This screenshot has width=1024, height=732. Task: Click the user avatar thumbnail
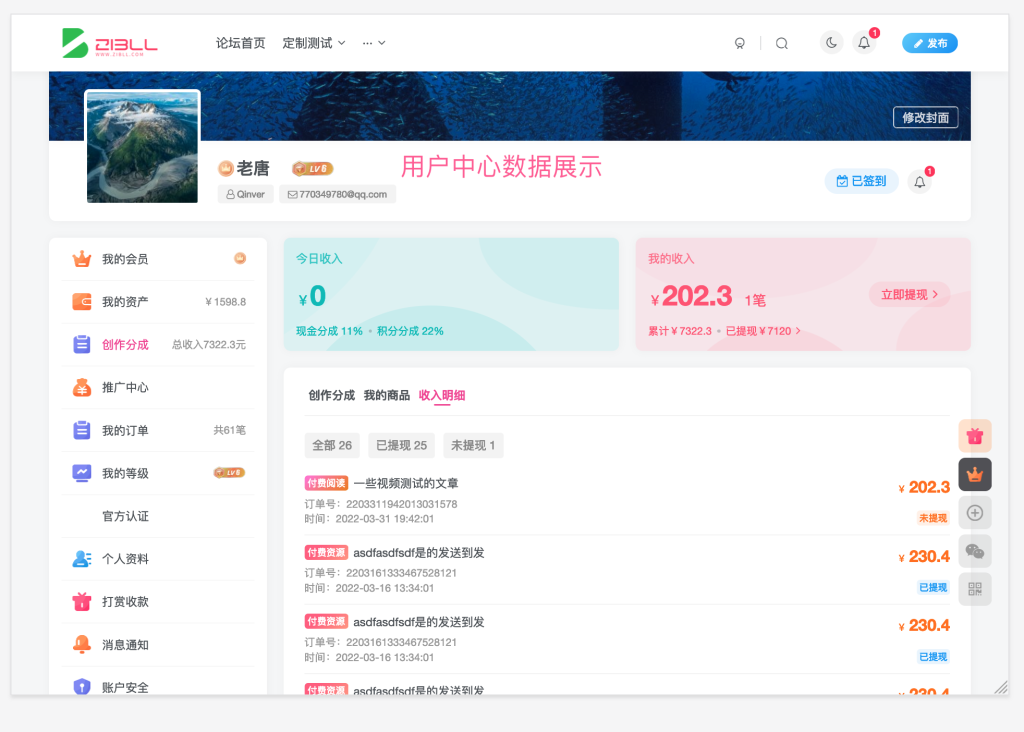pyautogui.click(x=142, y=145)
